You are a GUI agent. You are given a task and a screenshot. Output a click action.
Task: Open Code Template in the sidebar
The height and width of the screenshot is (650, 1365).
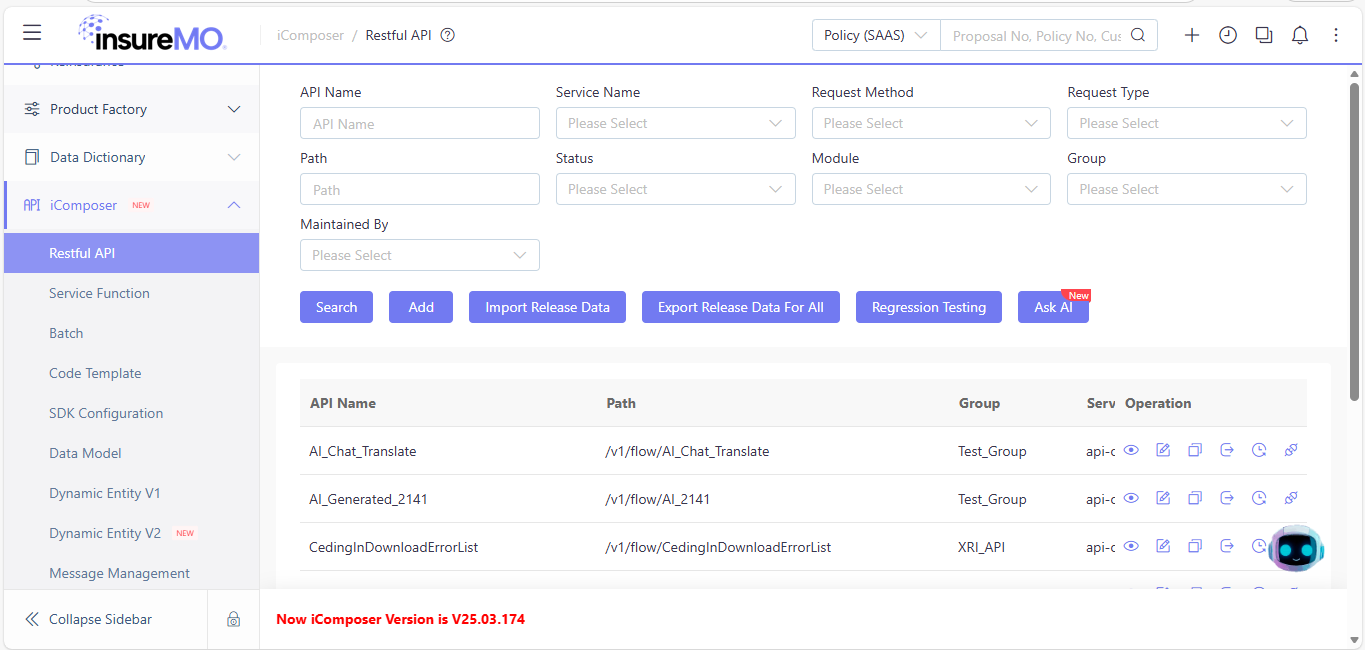(x=131, y=373)
